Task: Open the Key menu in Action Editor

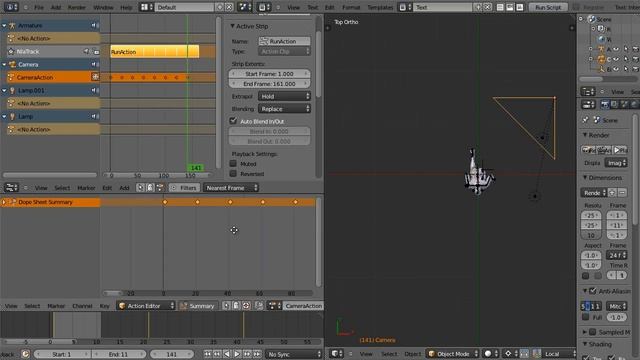Action: 104,306
